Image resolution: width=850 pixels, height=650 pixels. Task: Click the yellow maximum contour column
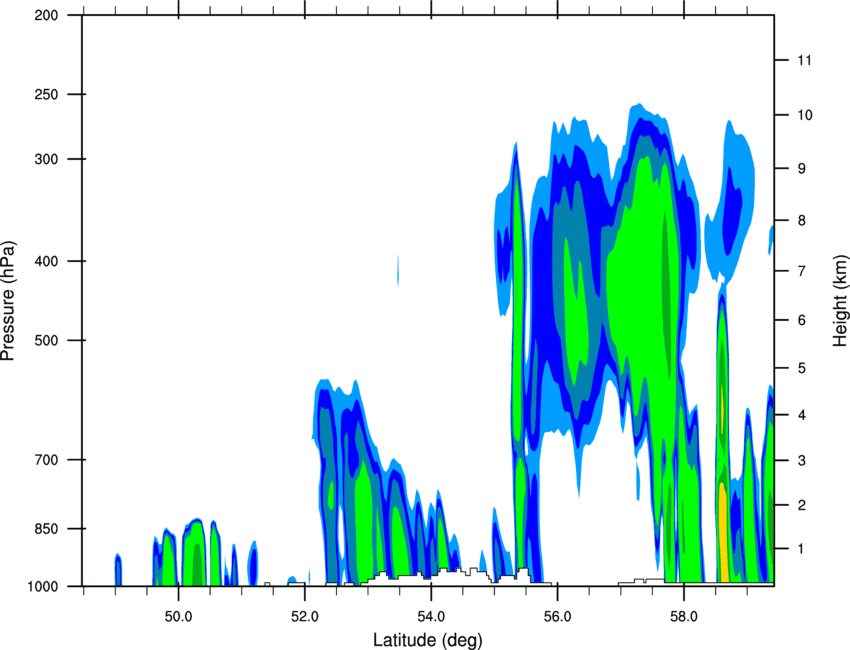tap(723, 531)
